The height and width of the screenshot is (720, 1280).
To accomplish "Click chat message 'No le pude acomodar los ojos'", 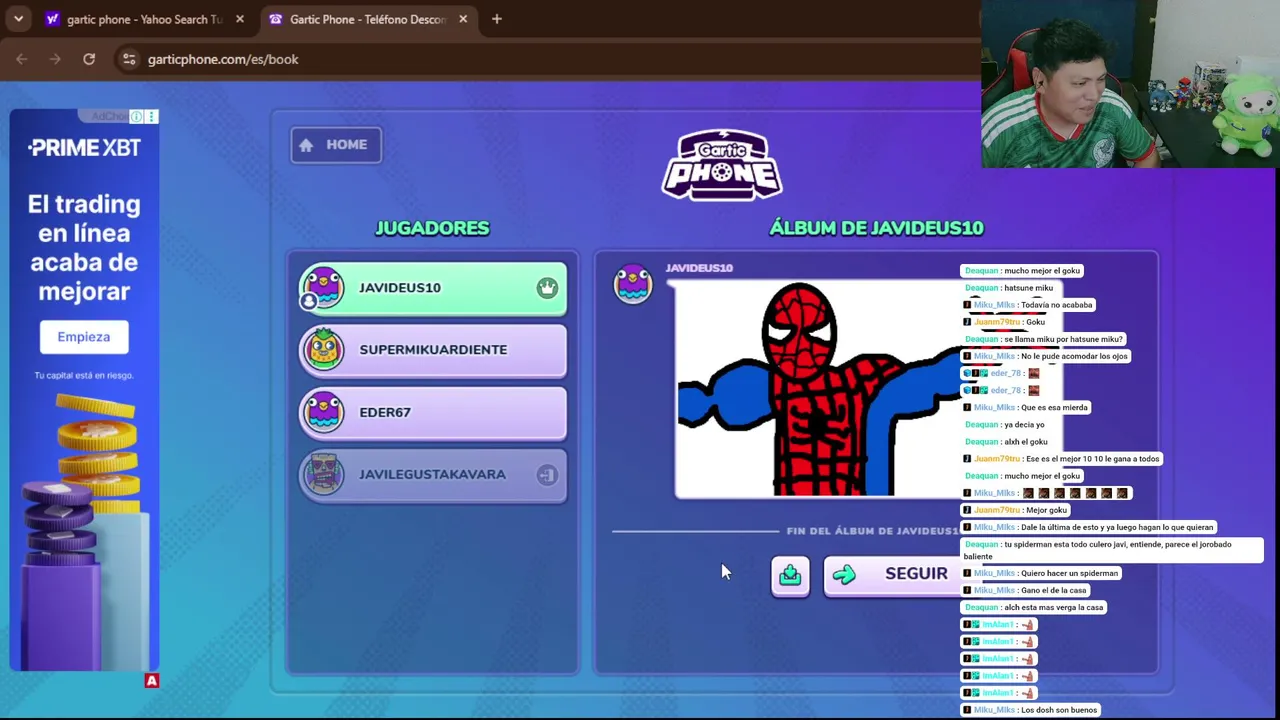I will tap(1074, 356).
